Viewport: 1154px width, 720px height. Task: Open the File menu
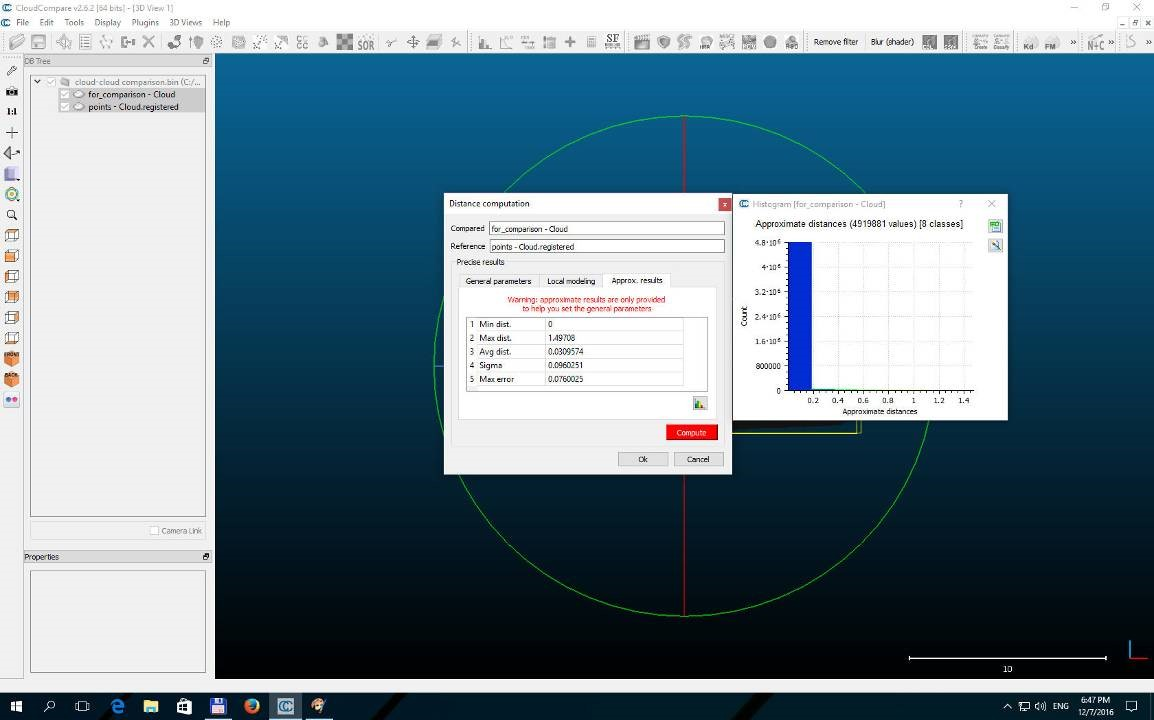[x=23, y=23]
